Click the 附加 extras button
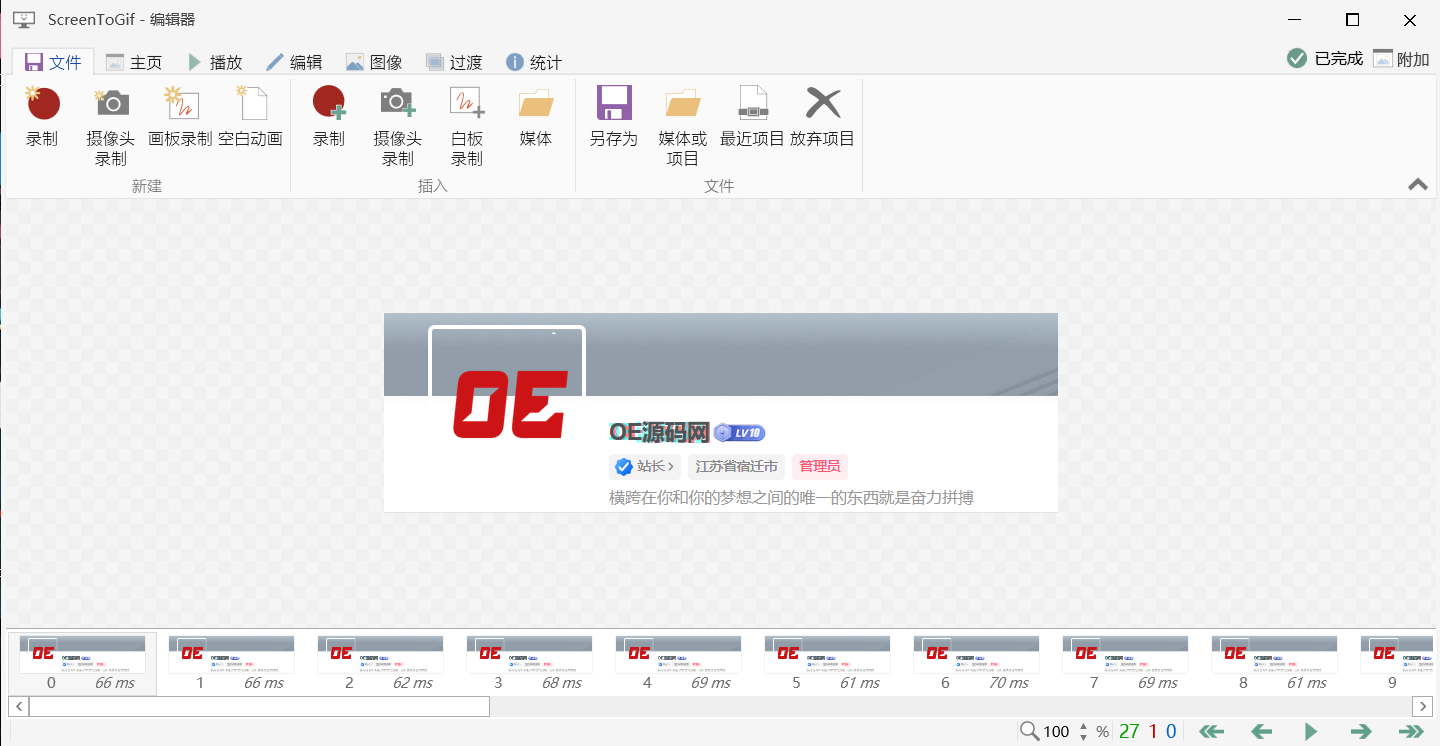This screenshot has width=1440, height=746. [x=1401, y=59]
